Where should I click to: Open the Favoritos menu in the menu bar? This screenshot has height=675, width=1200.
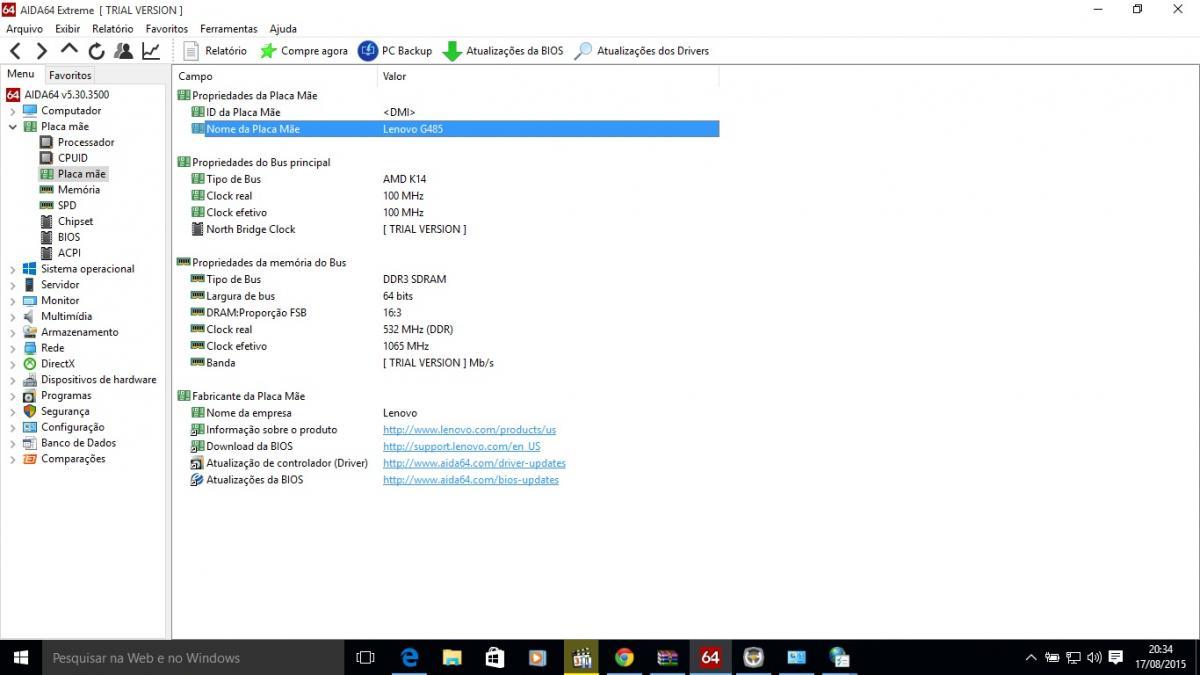pos(166,29)
